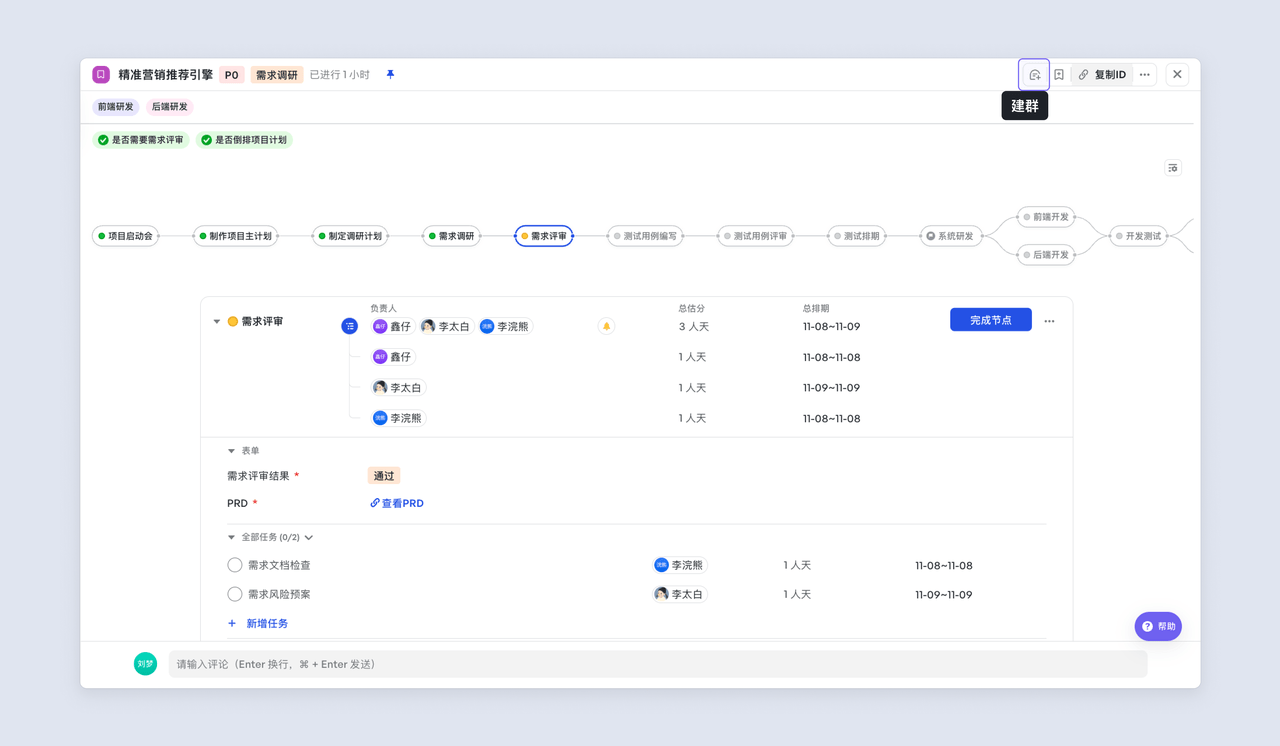Image resolution: width=1280 pixels, height=746 pixels.
Task: Click the bell reminder icon
Action: (606, 326)
